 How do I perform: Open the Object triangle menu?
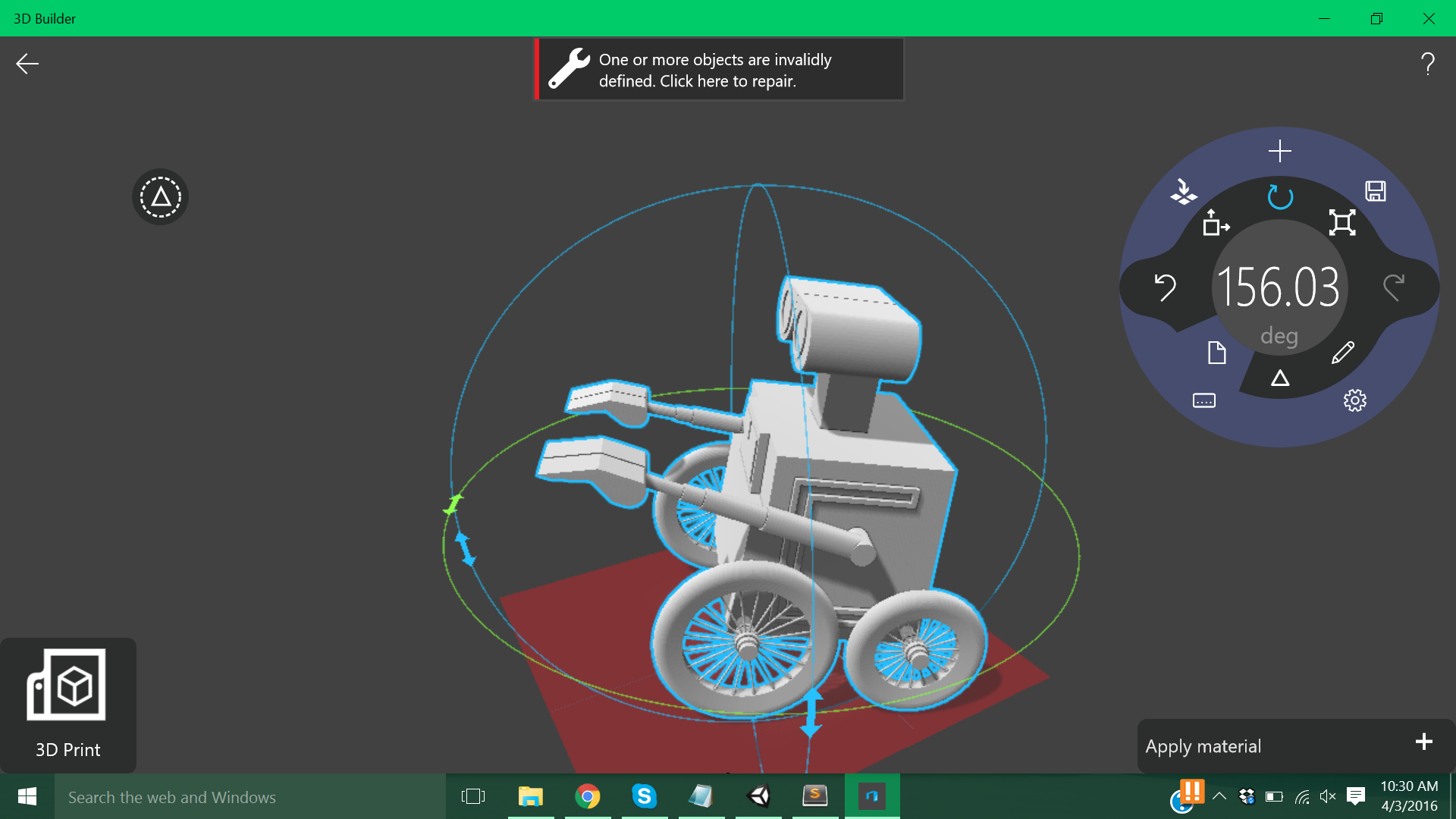tap(1280, 378)
